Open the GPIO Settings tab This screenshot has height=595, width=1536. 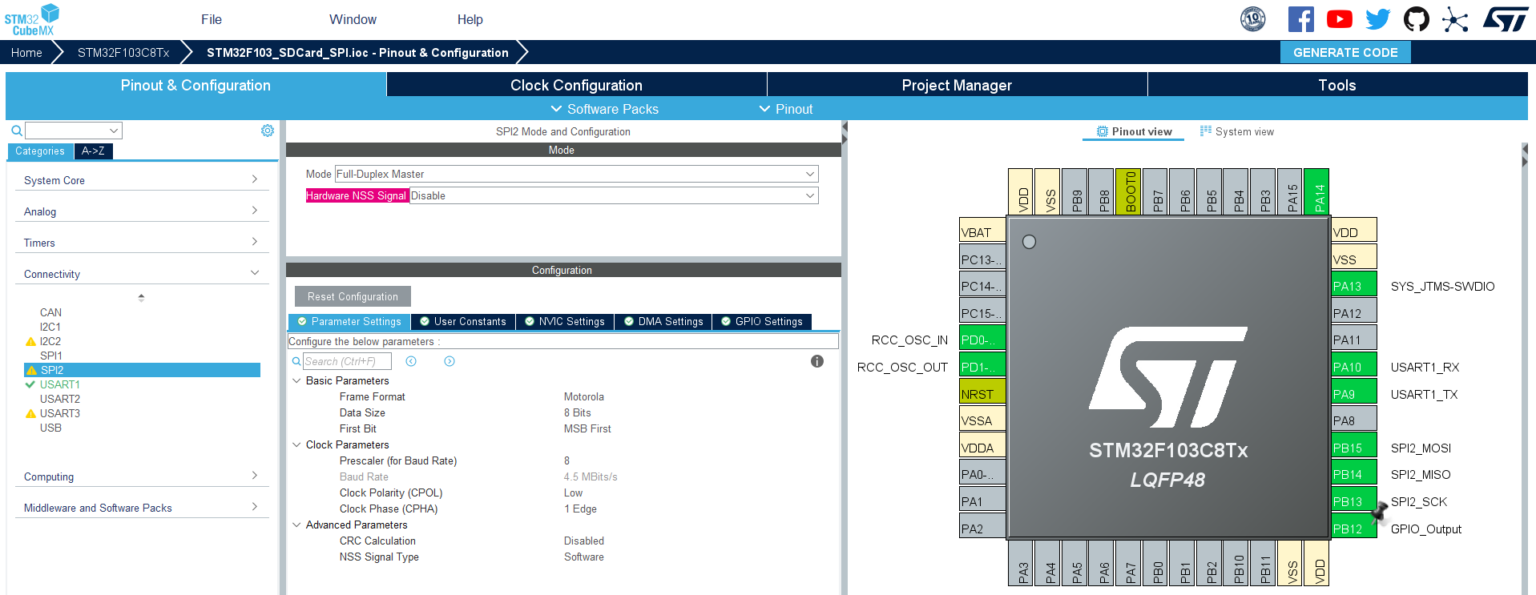[x=761, y=321]
